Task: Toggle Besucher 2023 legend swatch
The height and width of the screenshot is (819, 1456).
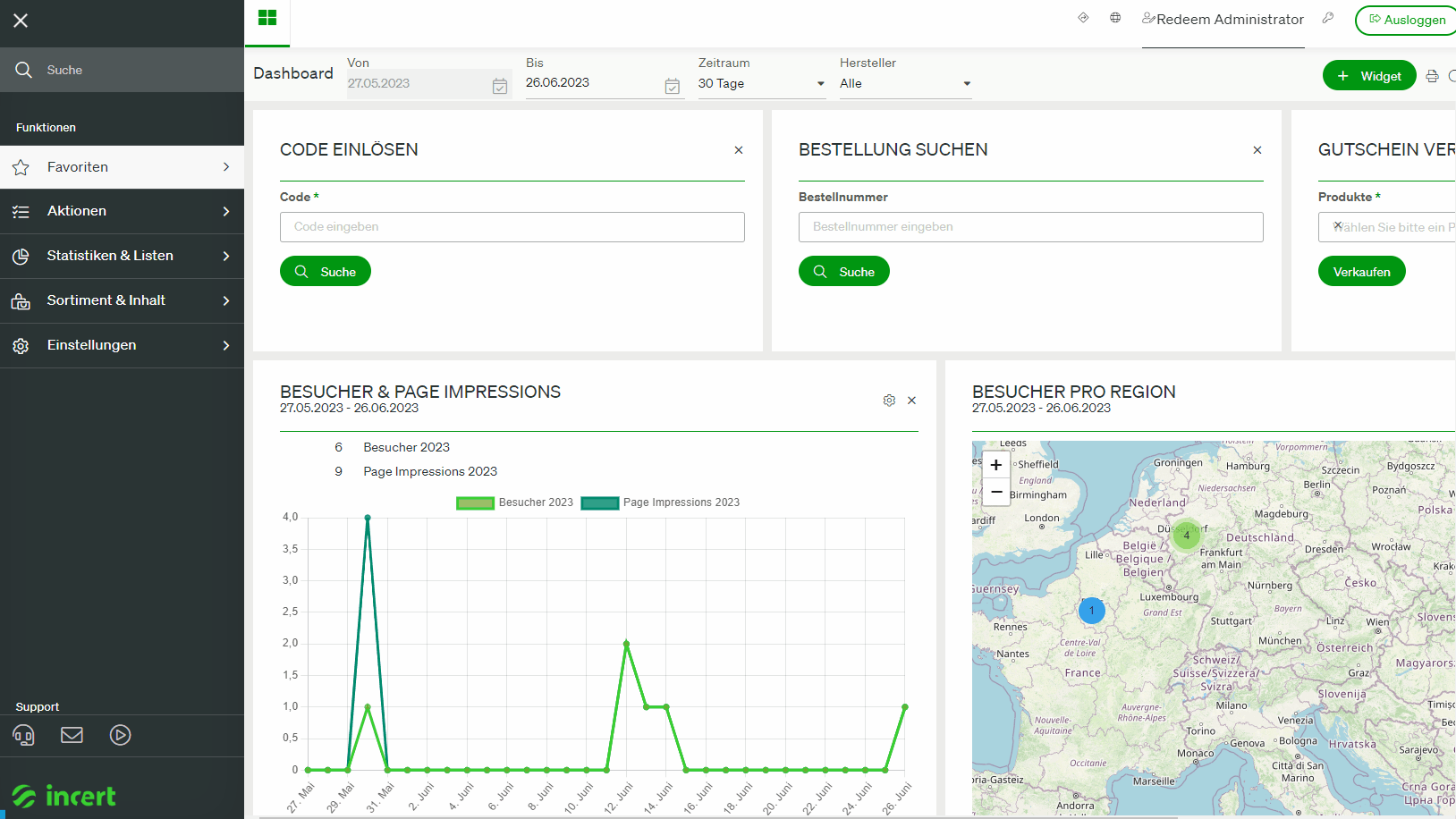Action: [475, 503]
